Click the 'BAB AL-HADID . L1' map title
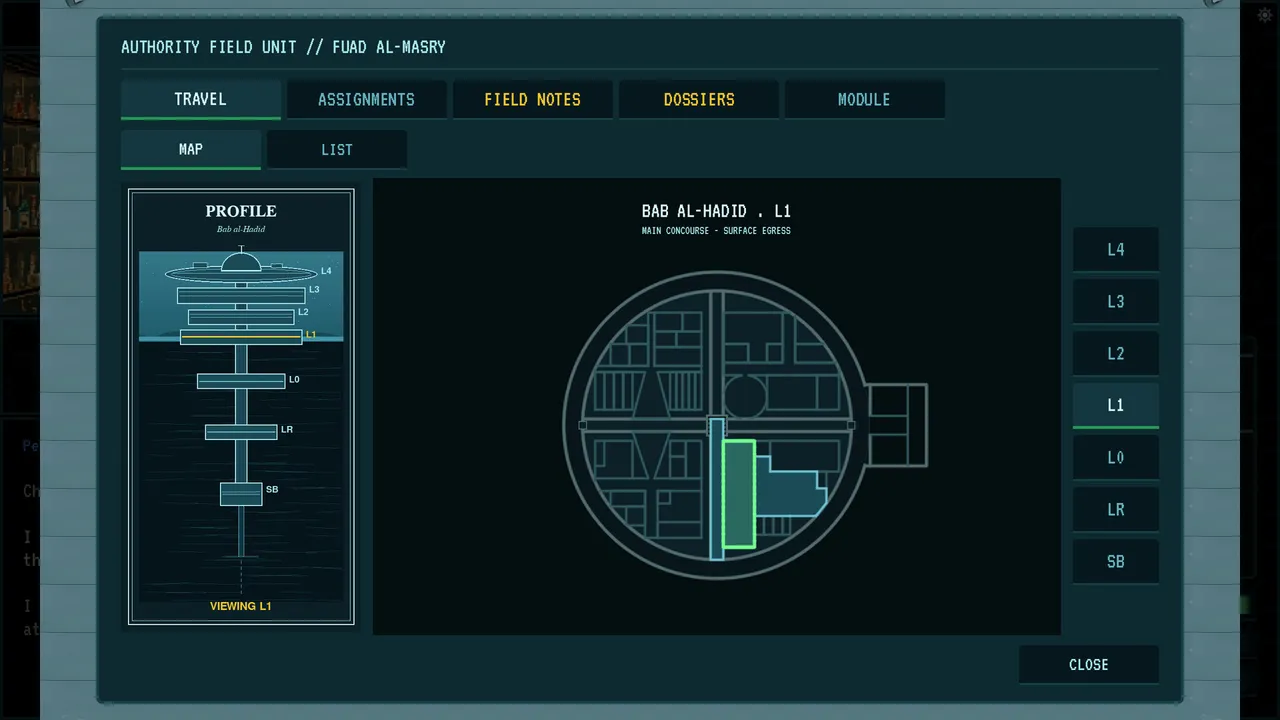Image resolution: width=1280 pixels, height=720 pixels. click(716, 211)
